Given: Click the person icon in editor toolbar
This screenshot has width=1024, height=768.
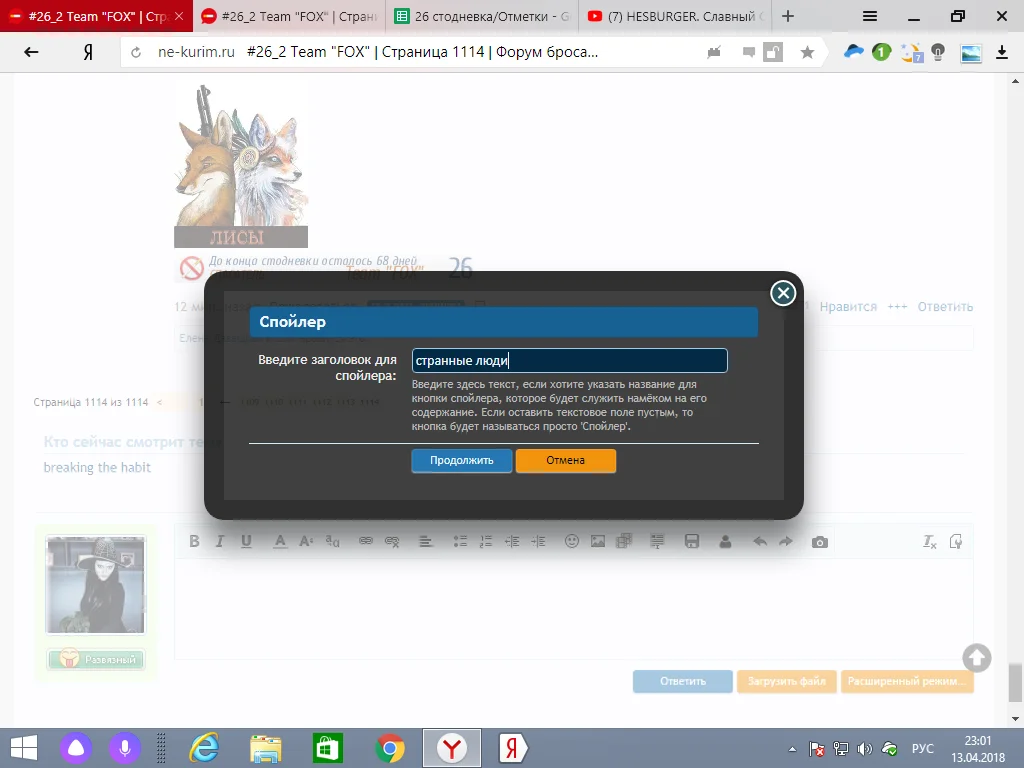Looking at the screenshot, I should pos(725,541).
